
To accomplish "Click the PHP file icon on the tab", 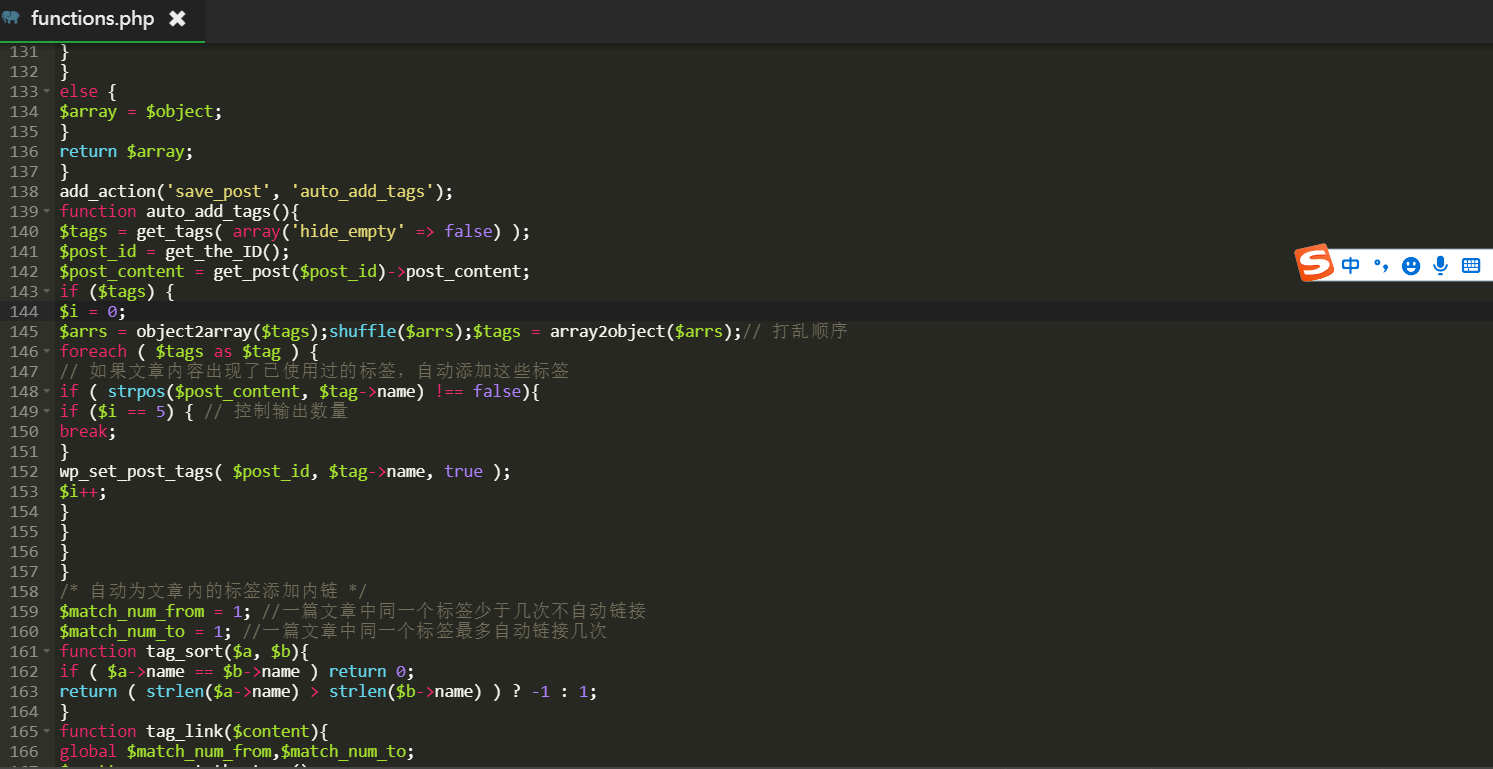I will coord(12,18).
